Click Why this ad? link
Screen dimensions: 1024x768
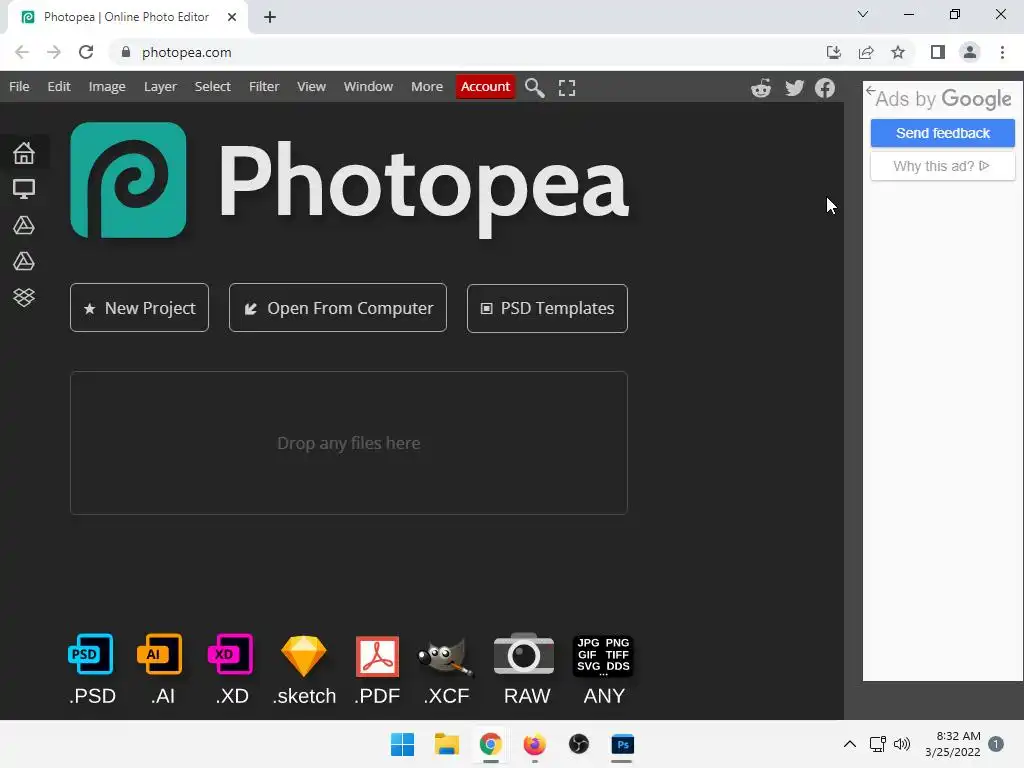click(x=942, y=166)
